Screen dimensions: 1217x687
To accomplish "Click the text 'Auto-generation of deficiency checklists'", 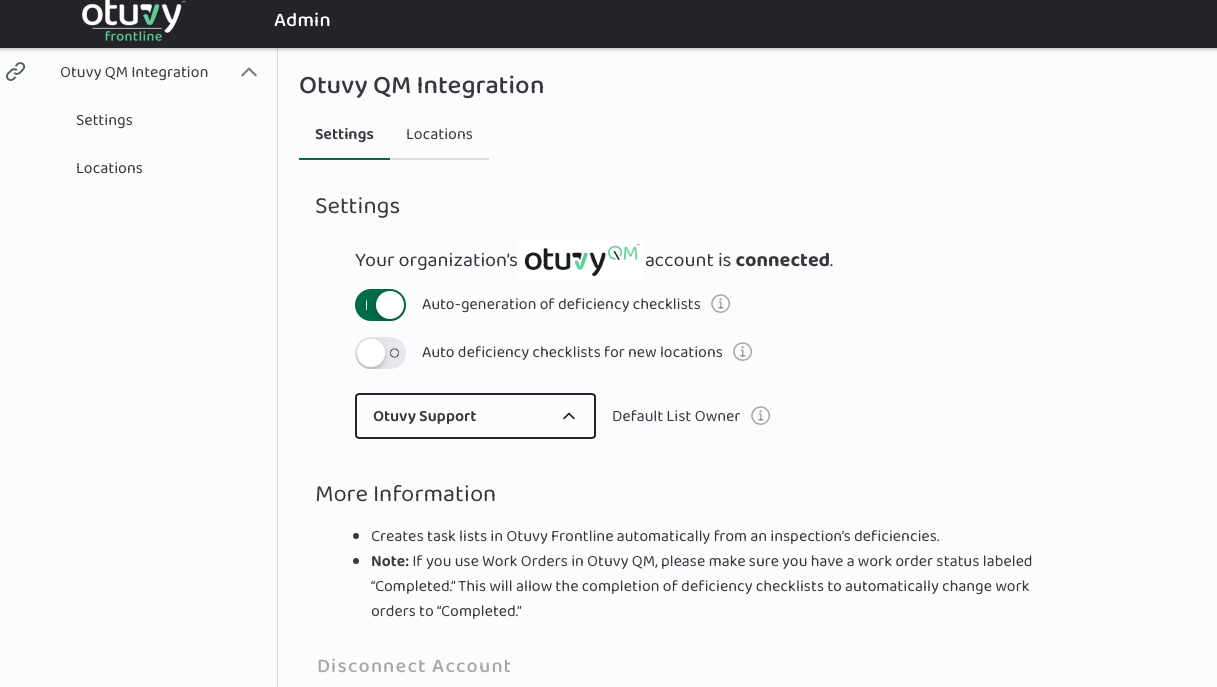I will (561, 304).
